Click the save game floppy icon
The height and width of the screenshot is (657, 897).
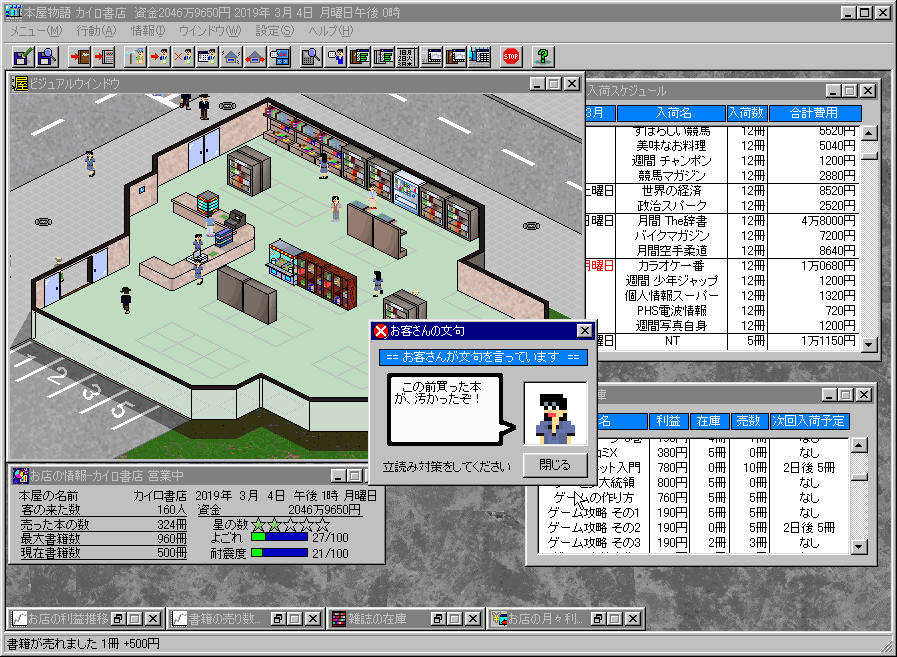[x=22, y=56]
